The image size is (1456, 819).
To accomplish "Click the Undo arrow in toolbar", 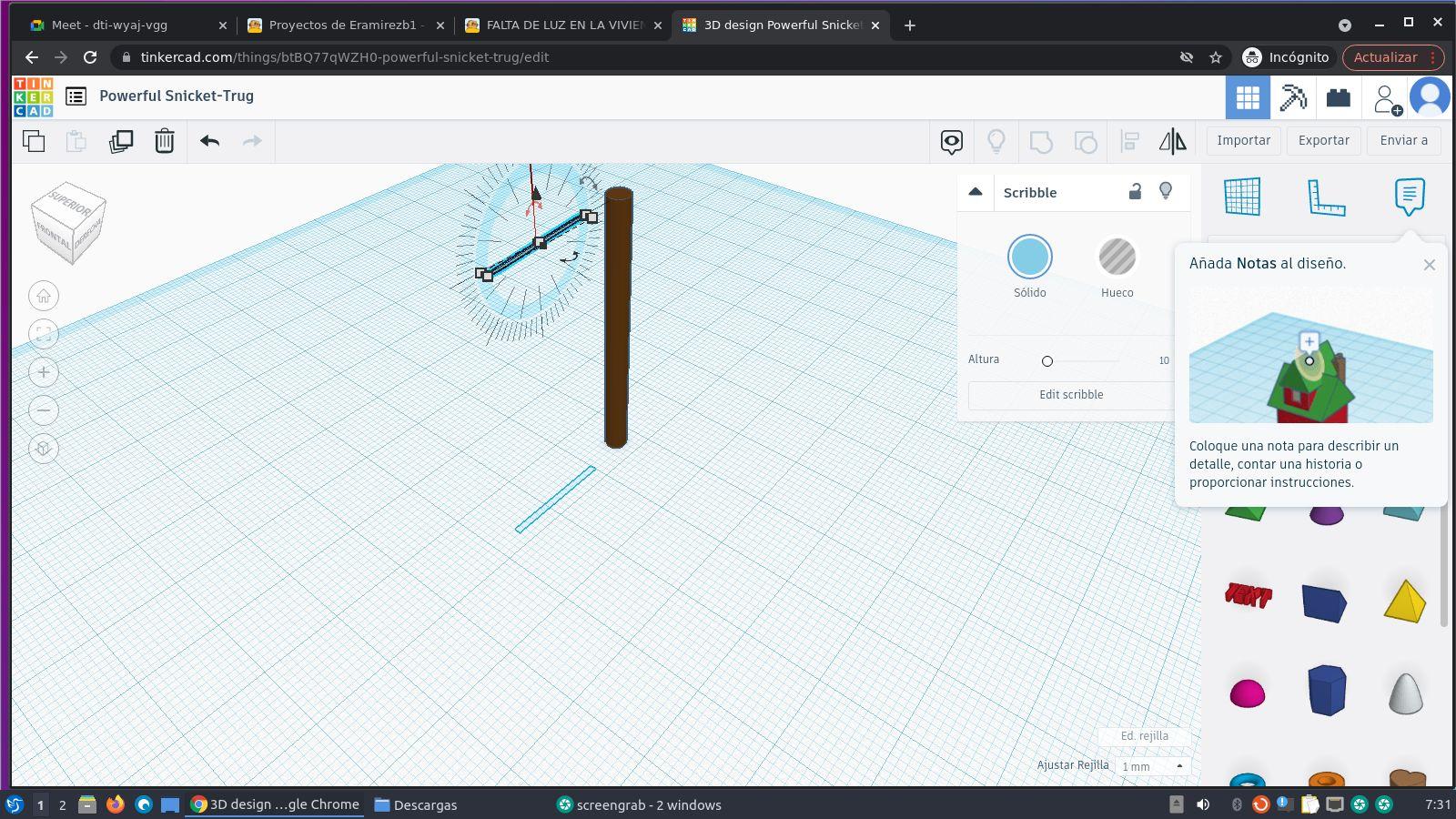I will 210,141.
